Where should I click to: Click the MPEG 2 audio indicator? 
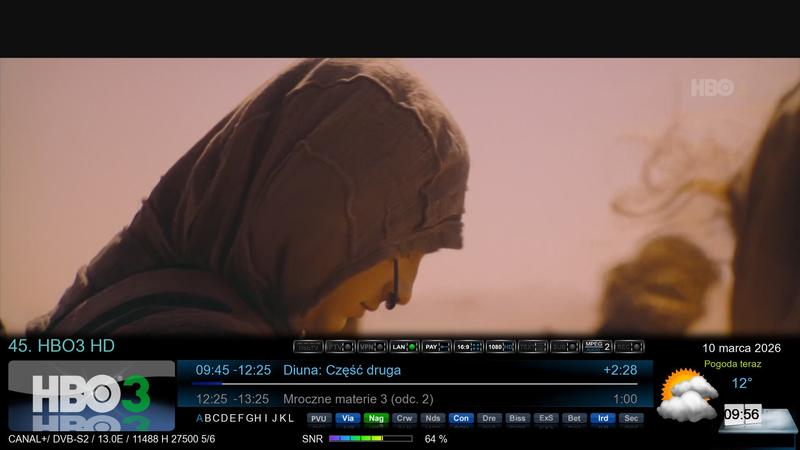[597, 347]
